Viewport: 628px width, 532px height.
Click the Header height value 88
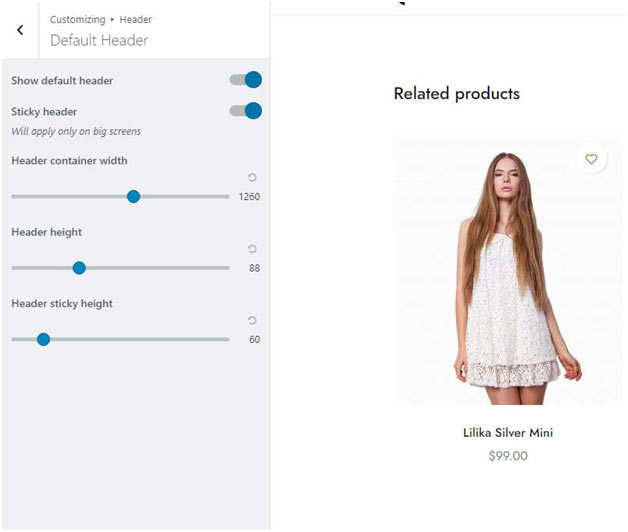254,268
